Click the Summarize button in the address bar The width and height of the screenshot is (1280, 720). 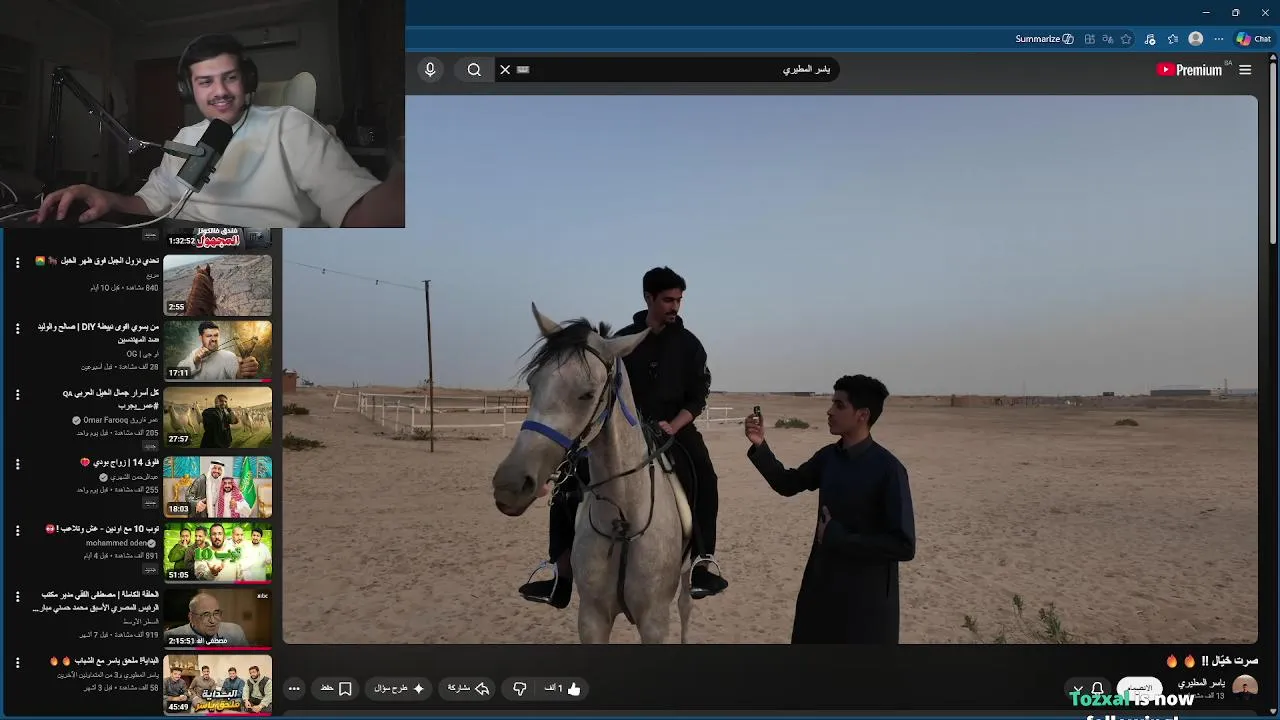coord(1044,39)
